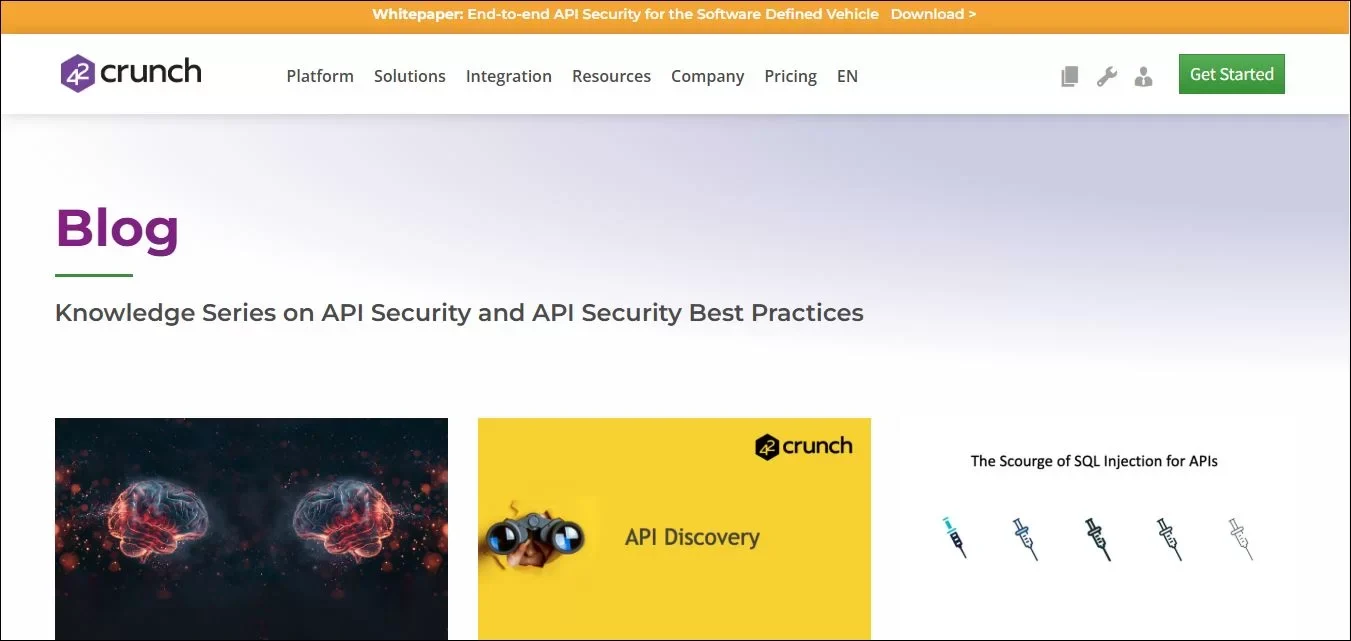The width and height of the screenshot is (1351, 641).
Task: Click the 42crunch logo on yellow card
Action: click(x=804, y=446)
